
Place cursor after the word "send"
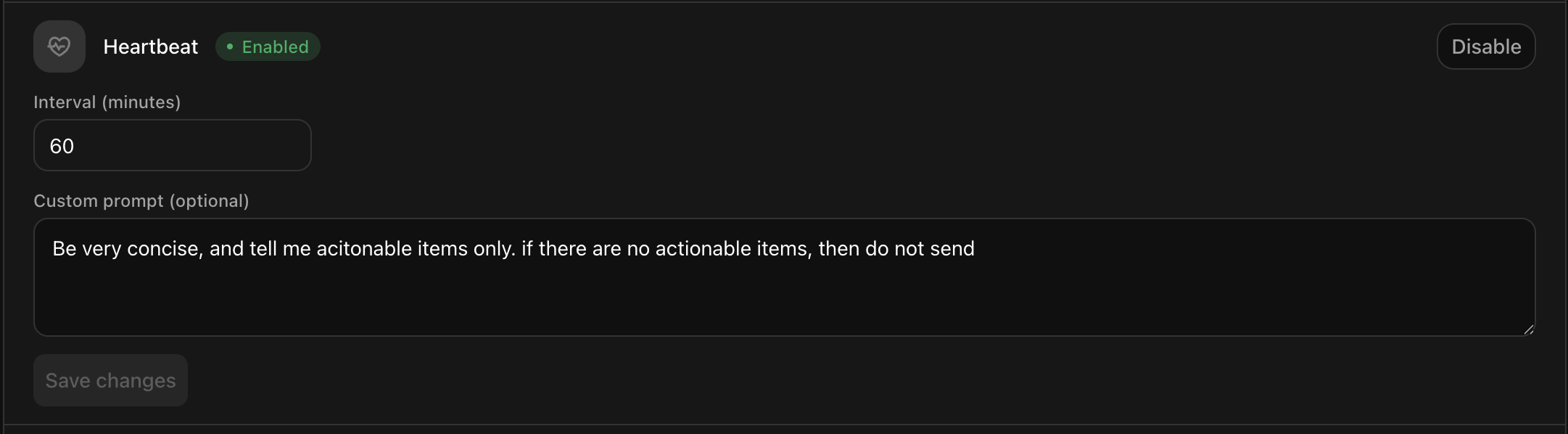click(x=976, y=249)
